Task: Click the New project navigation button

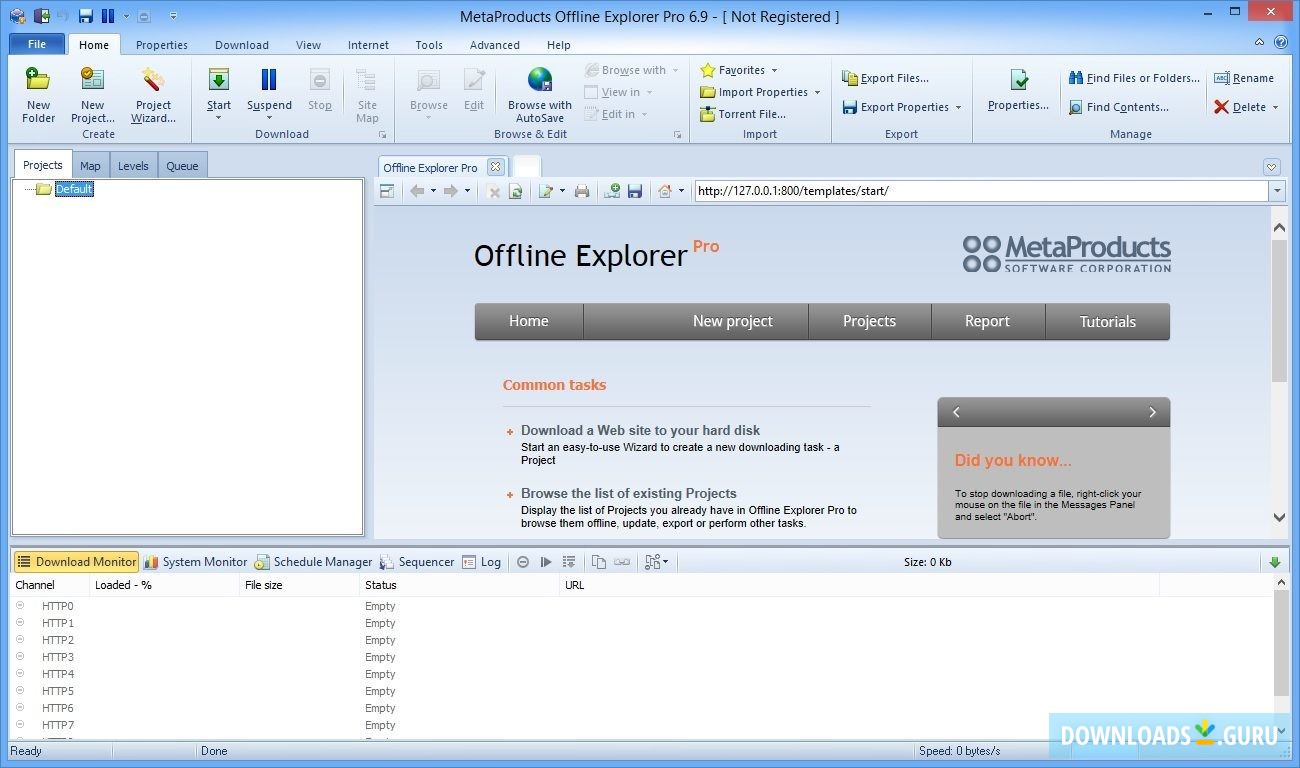Action: point(732,321)
